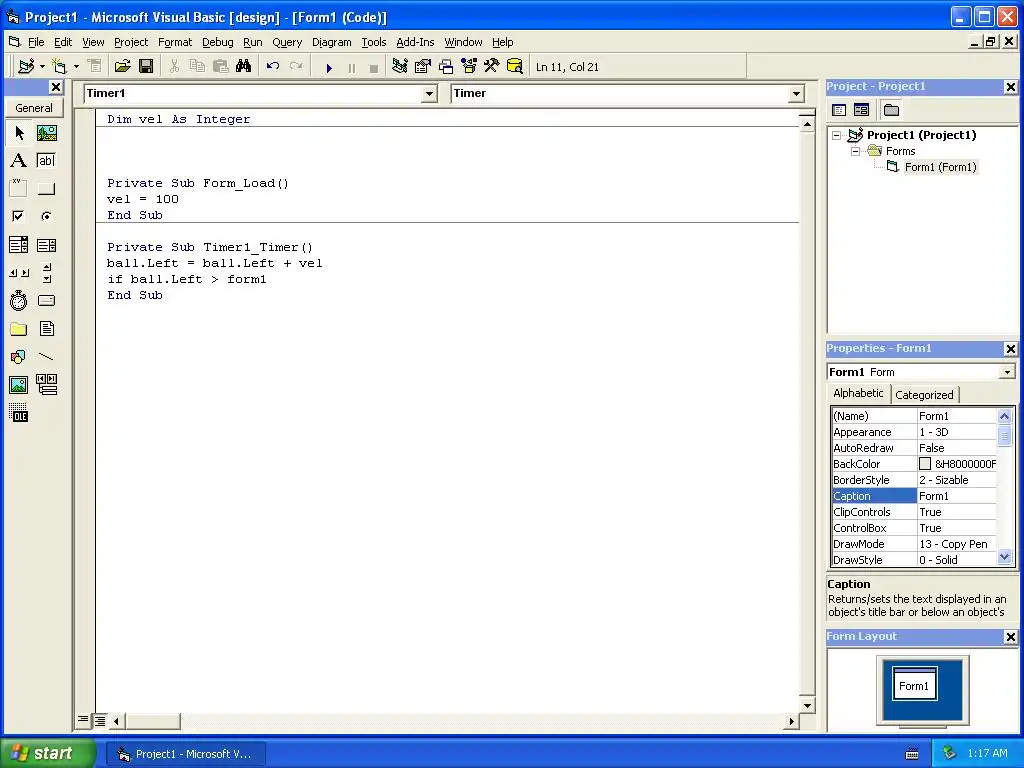Viewport: 1024px width, 768px height.
Task: Switch to Procedure View at editor bottom
Action: [x=83, y=720]
